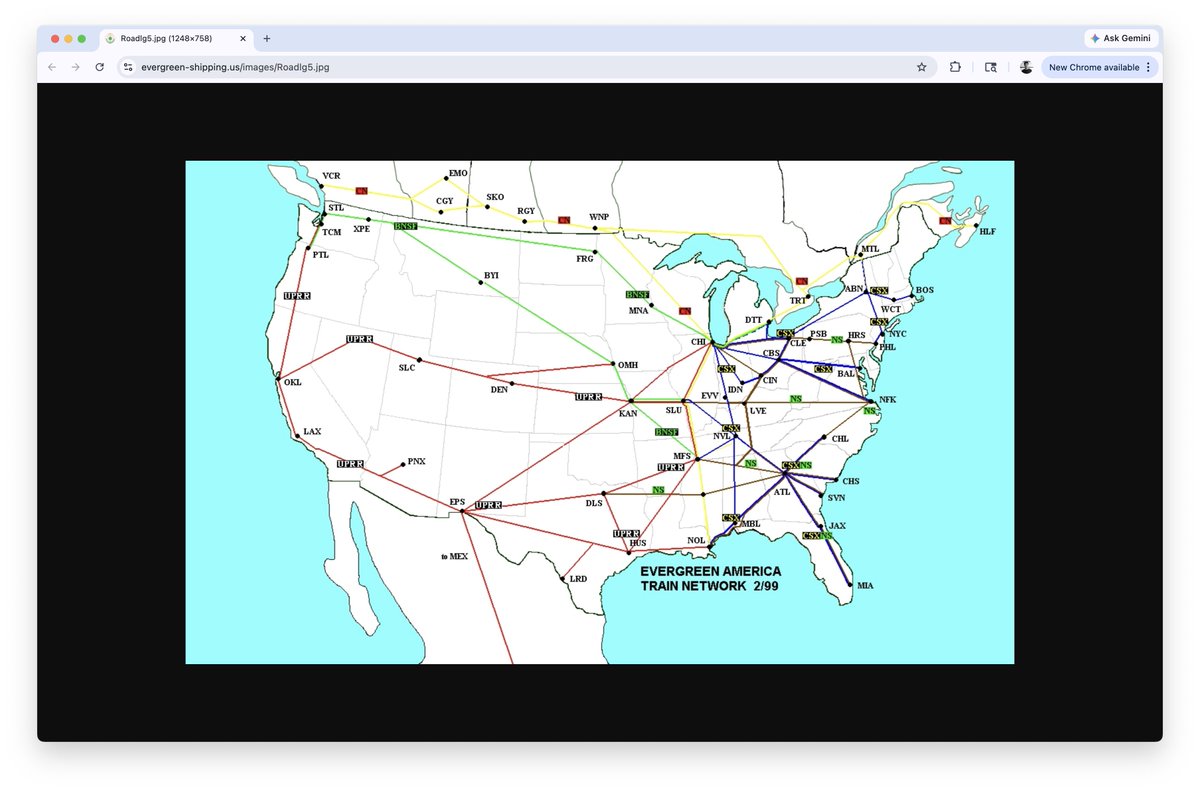Click the BYI station label
Image resolution: width=1200 pixels, height=791 pixels.
coord(491,275)
